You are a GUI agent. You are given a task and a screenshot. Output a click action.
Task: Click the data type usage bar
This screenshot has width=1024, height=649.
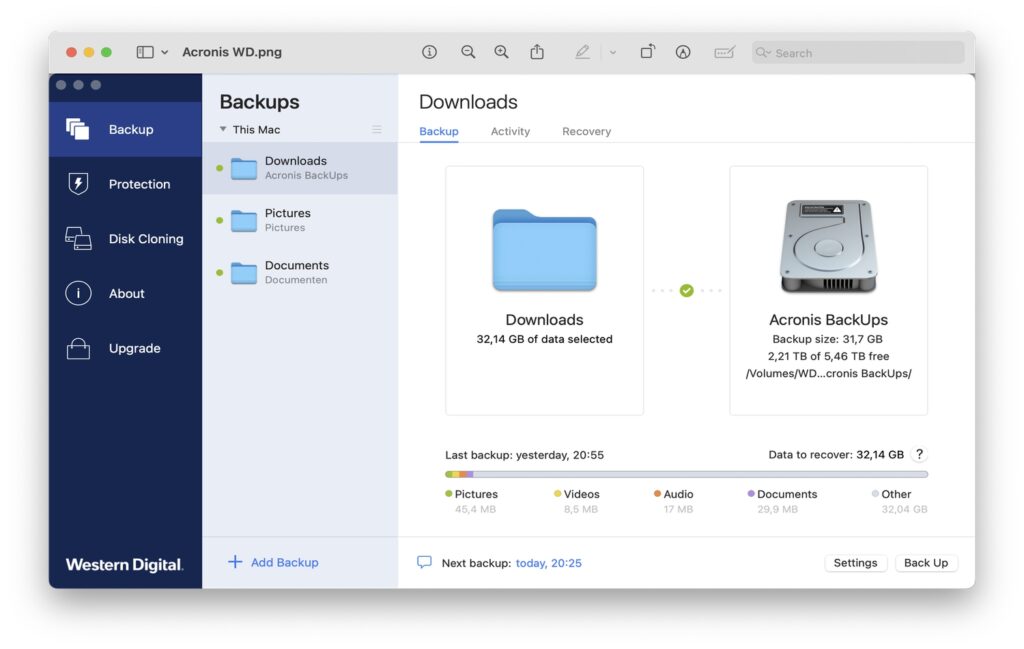(686, 474)
